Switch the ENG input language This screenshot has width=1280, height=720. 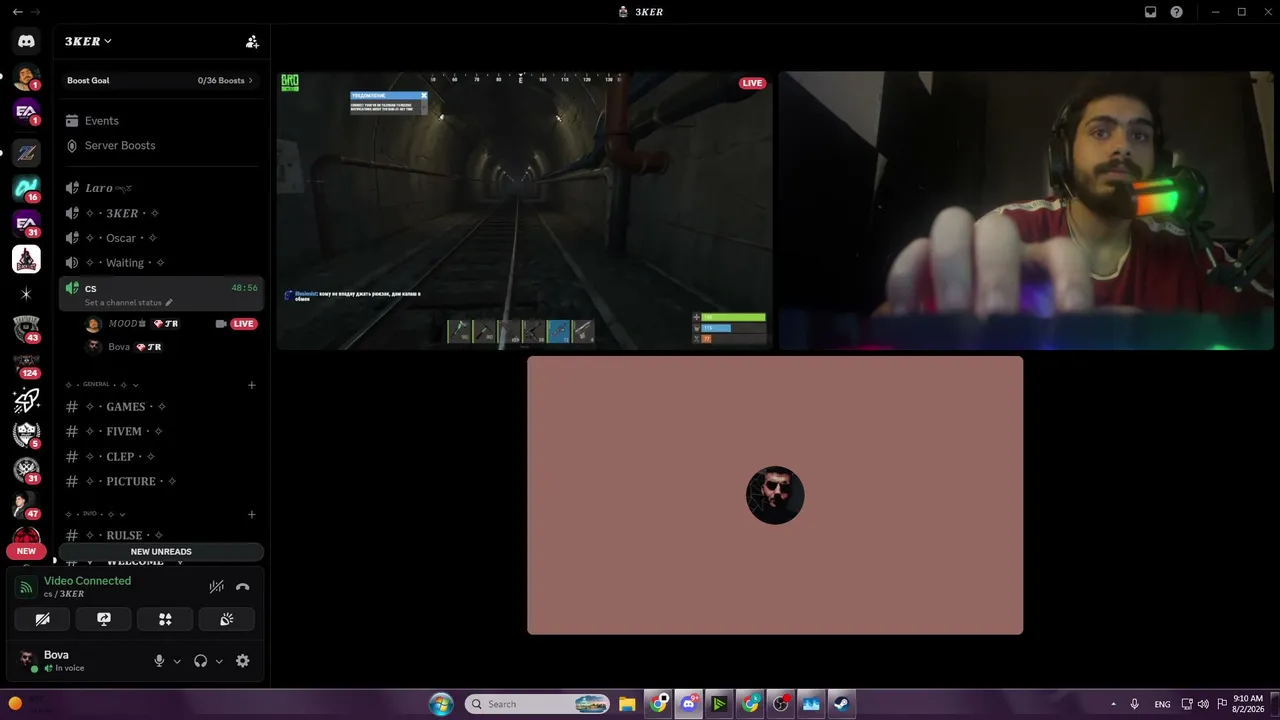tap(1162, 704)
